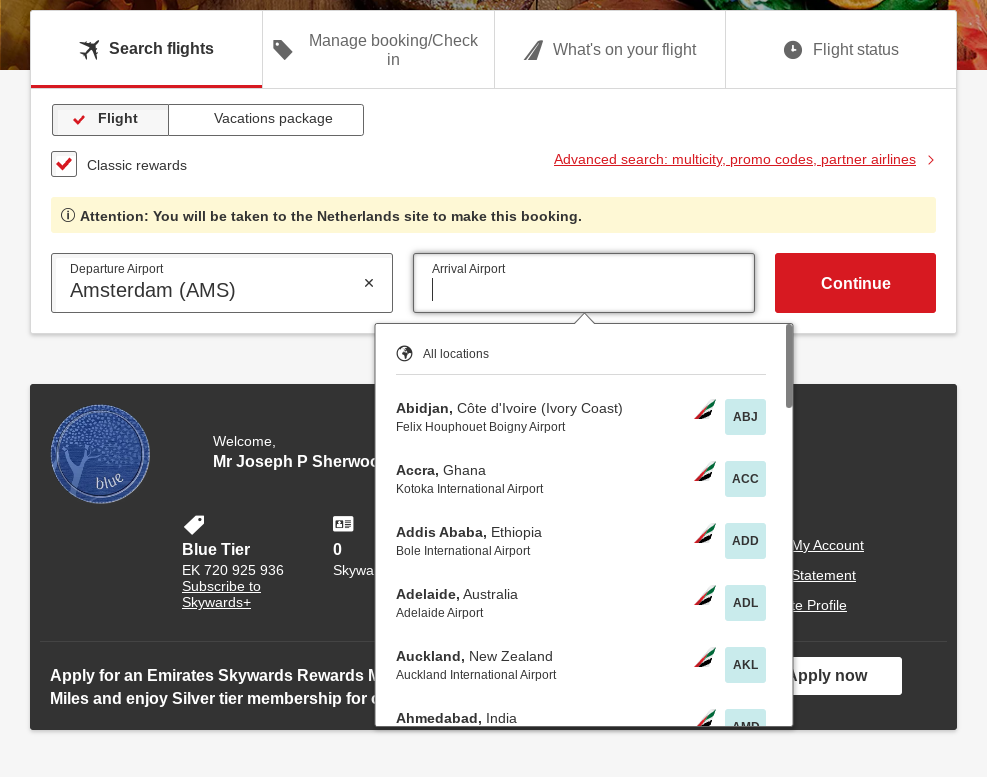Click the arrow next to Advanced search
987x777 pixels.
931,160
